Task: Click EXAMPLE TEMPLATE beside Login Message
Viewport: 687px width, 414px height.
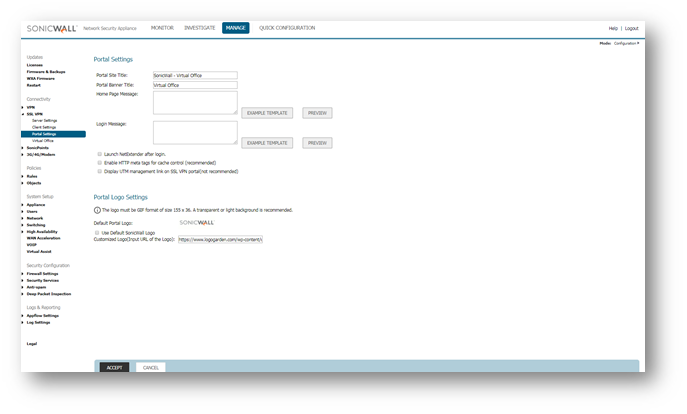Action: tap(267, 143)
